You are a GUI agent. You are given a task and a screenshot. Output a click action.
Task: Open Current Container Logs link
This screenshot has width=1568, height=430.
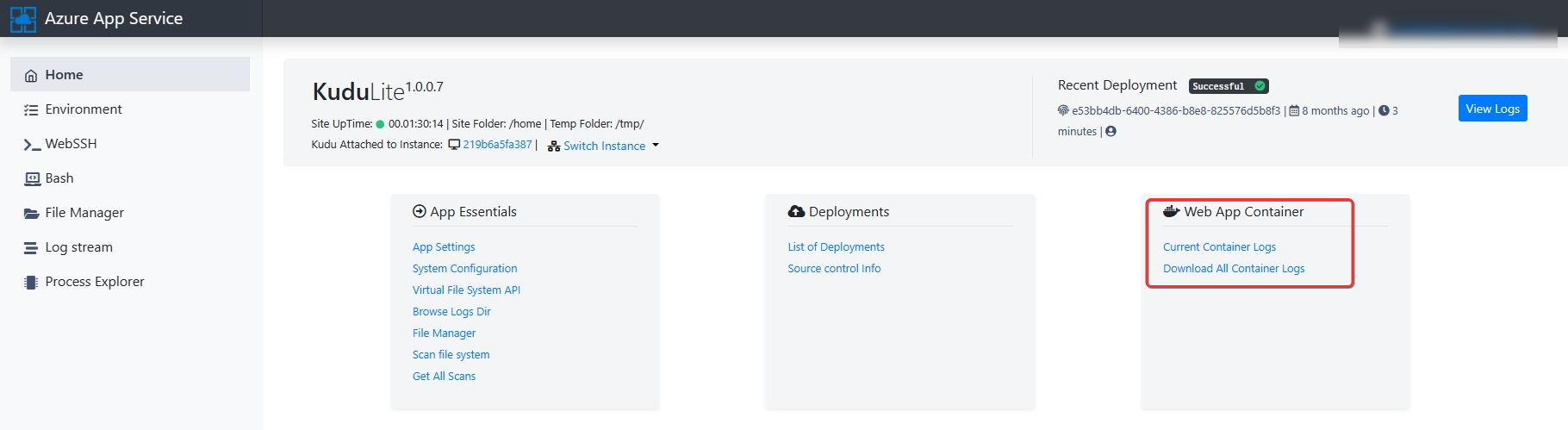[x=1219, y=247]
